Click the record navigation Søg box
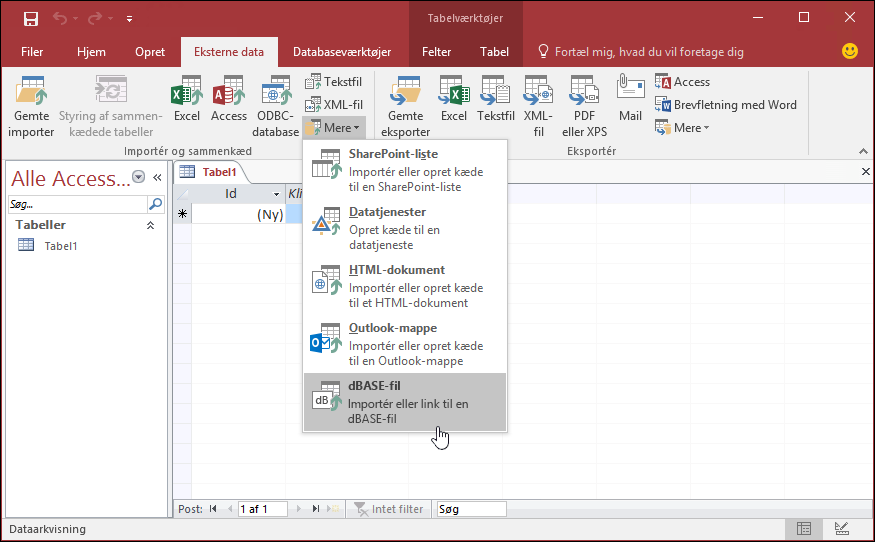This screenshot has width=875, height=542. point(472,509)
